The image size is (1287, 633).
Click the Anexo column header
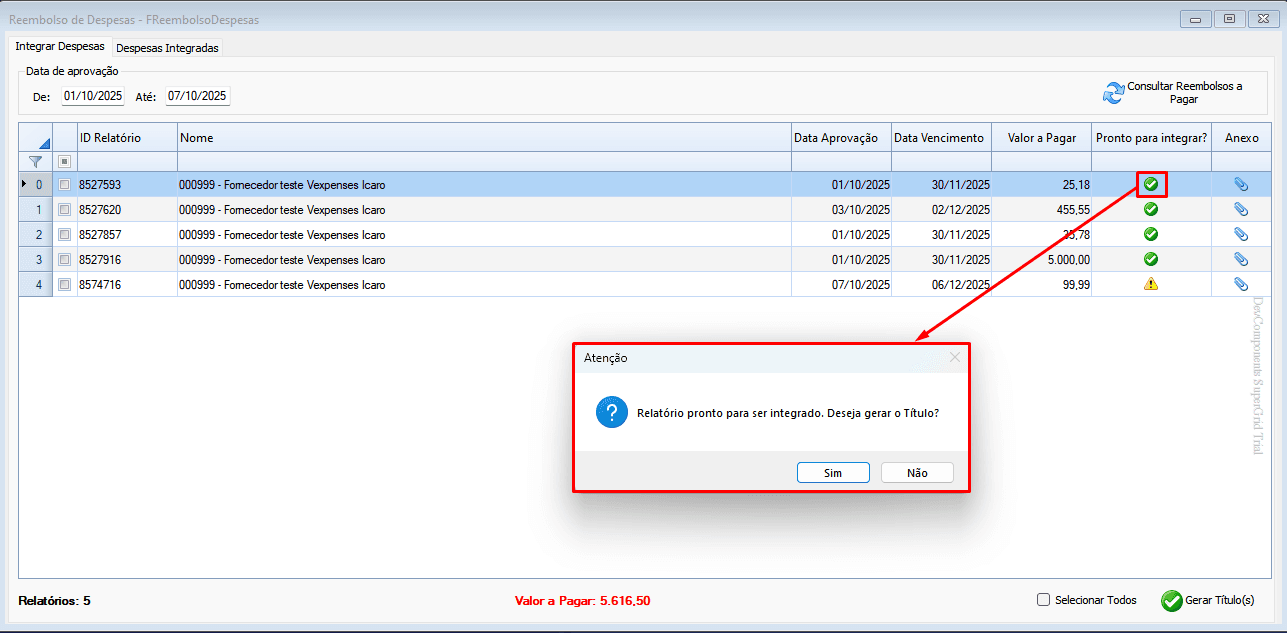(1241, 138)
